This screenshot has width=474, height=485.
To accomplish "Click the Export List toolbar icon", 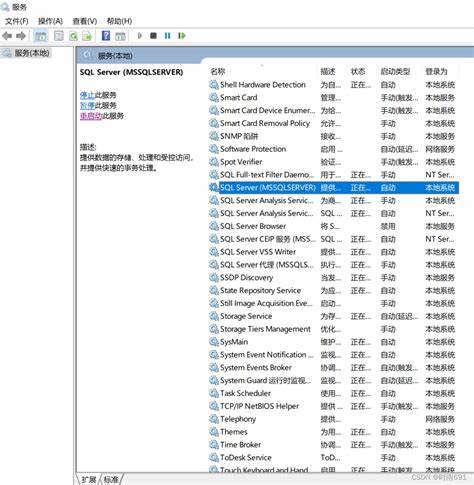I will [87, 36].
